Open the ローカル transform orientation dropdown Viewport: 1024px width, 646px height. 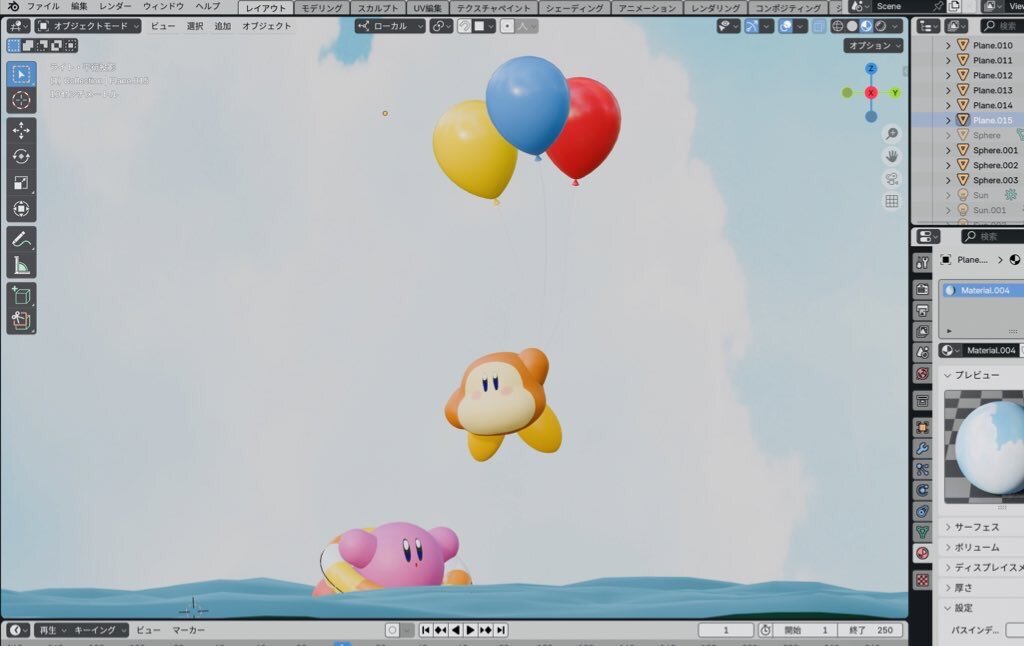391,26
